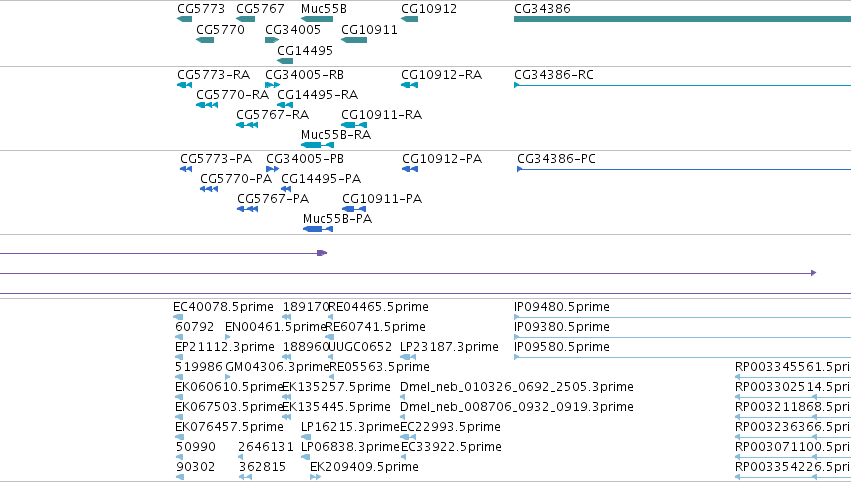Screen dimensions: 851x482
Task: Select the EC33922.5prime EST label
Action: click(x=451, y=447)
